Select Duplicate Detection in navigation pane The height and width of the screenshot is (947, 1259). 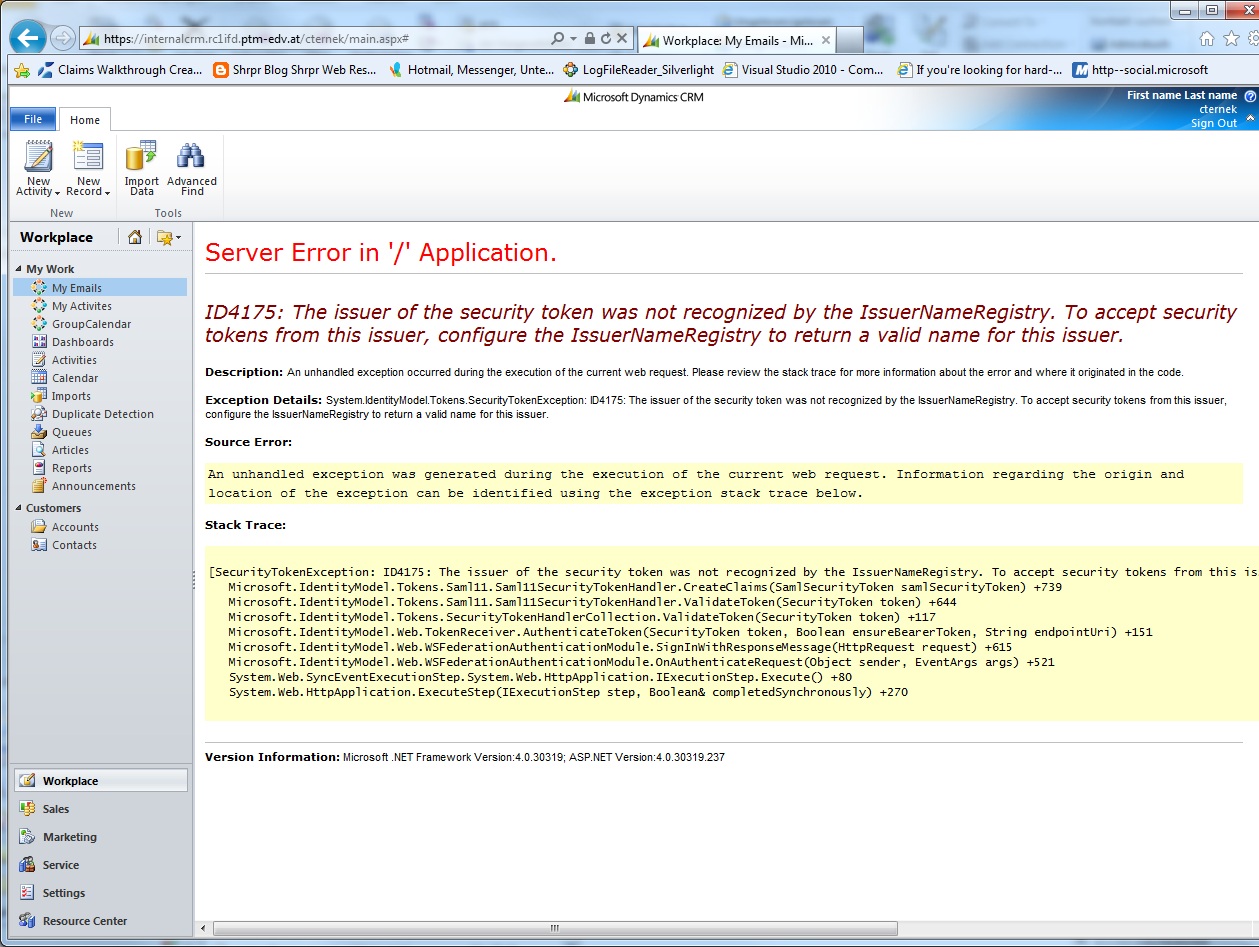coord(103,414)
